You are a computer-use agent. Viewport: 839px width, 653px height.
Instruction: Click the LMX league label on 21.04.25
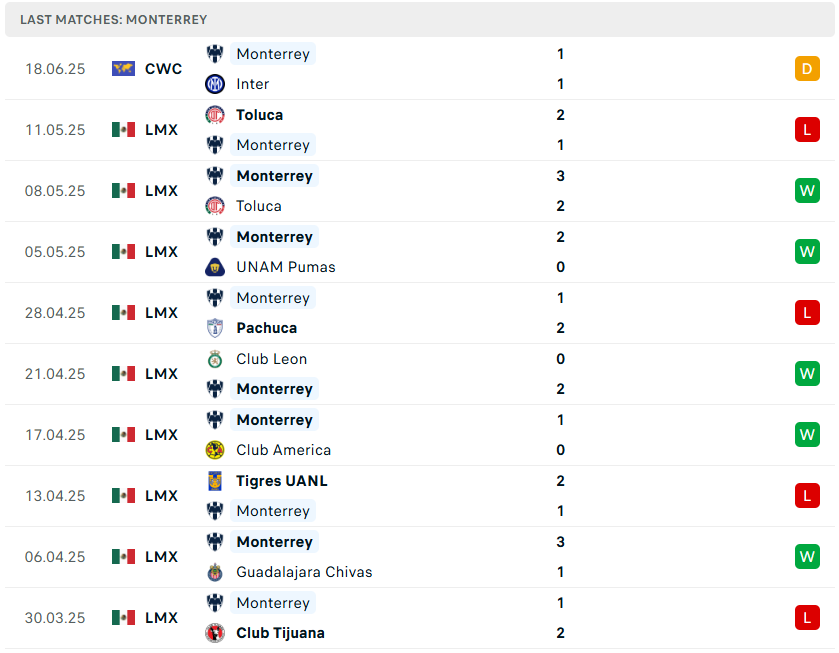pos(161,374)
